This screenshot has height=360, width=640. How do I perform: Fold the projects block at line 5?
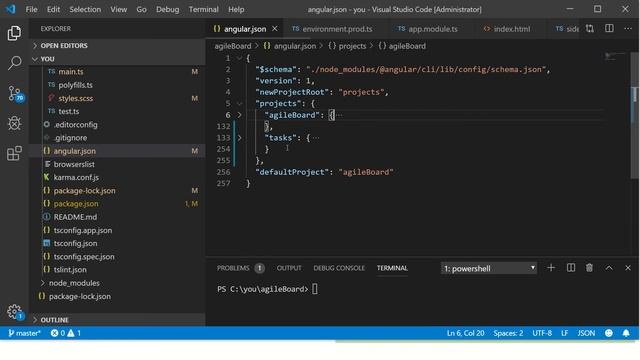tap(240, 104)
